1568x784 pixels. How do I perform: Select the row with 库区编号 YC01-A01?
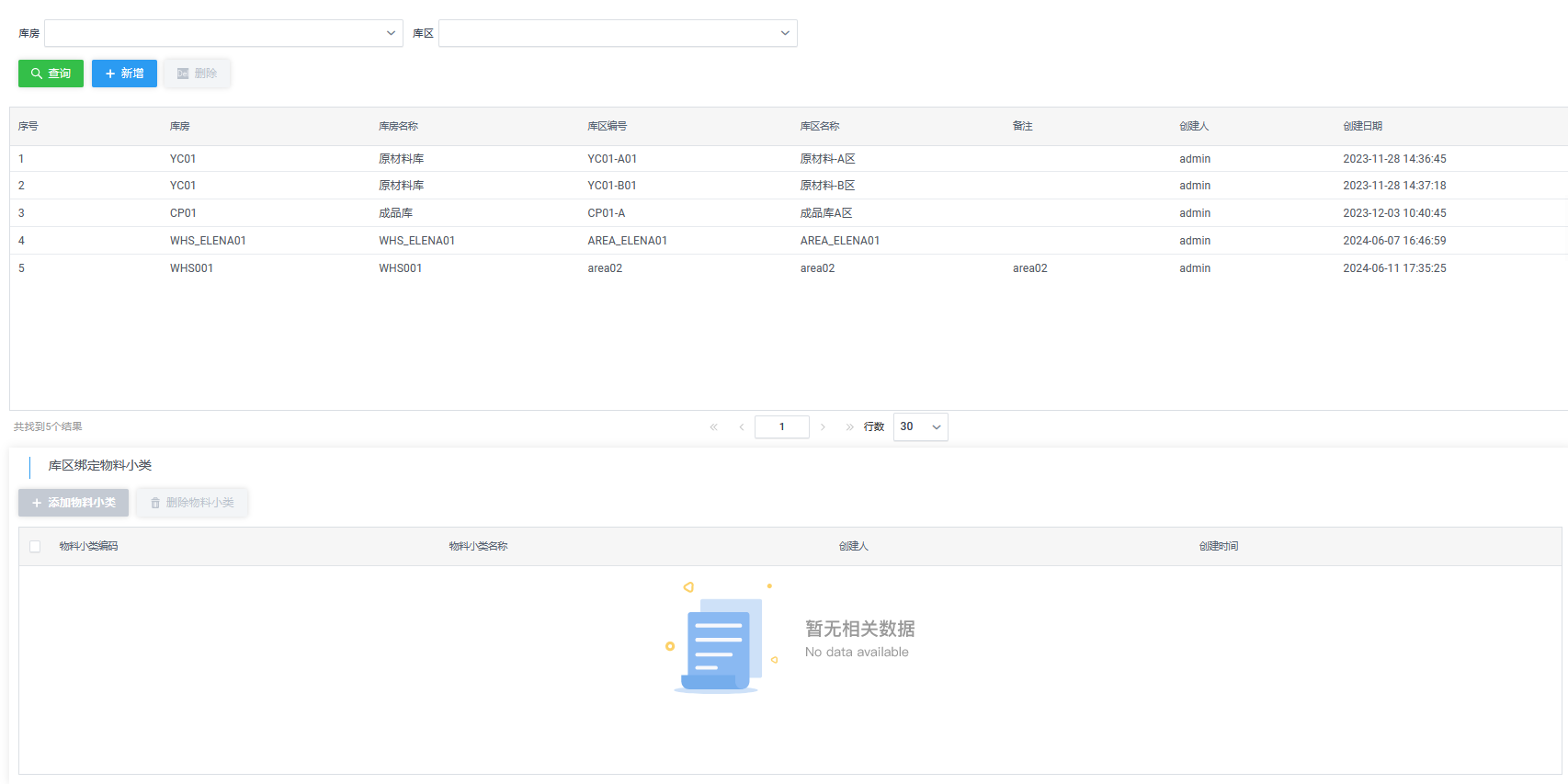(612, 159)
